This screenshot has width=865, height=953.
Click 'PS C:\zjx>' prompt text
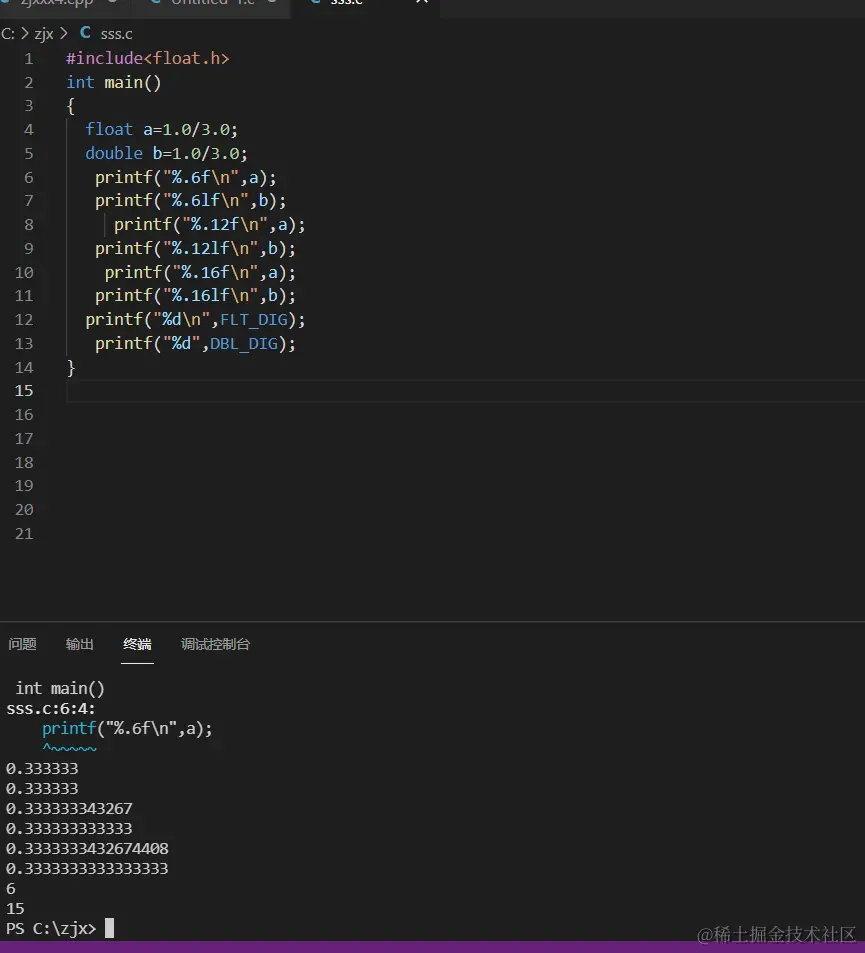coord(51,929)
